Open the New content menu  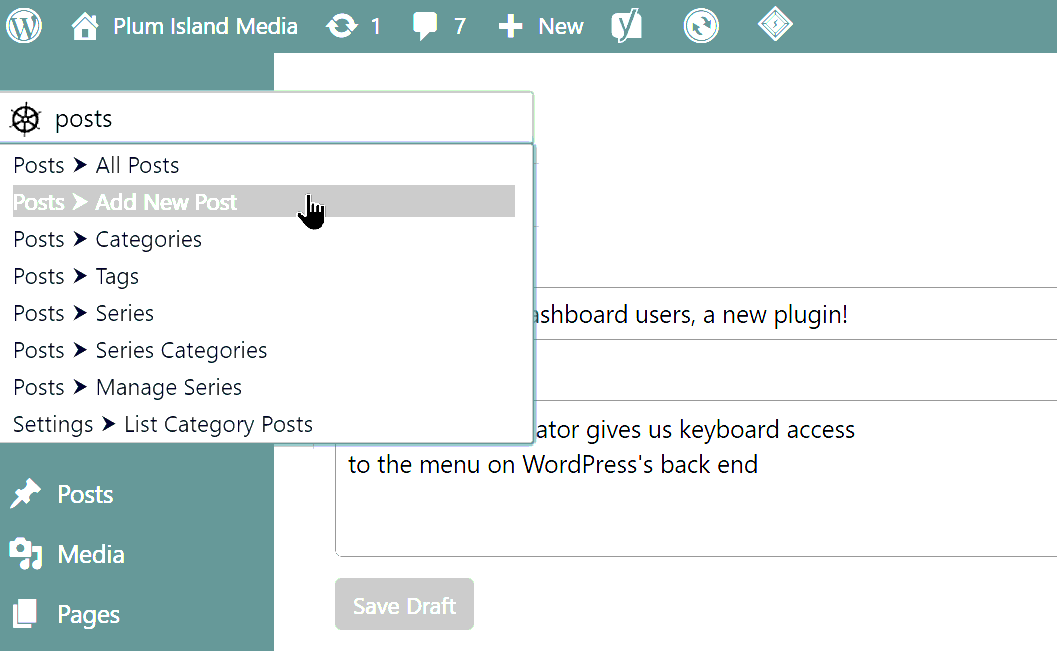tap(560, 26)
